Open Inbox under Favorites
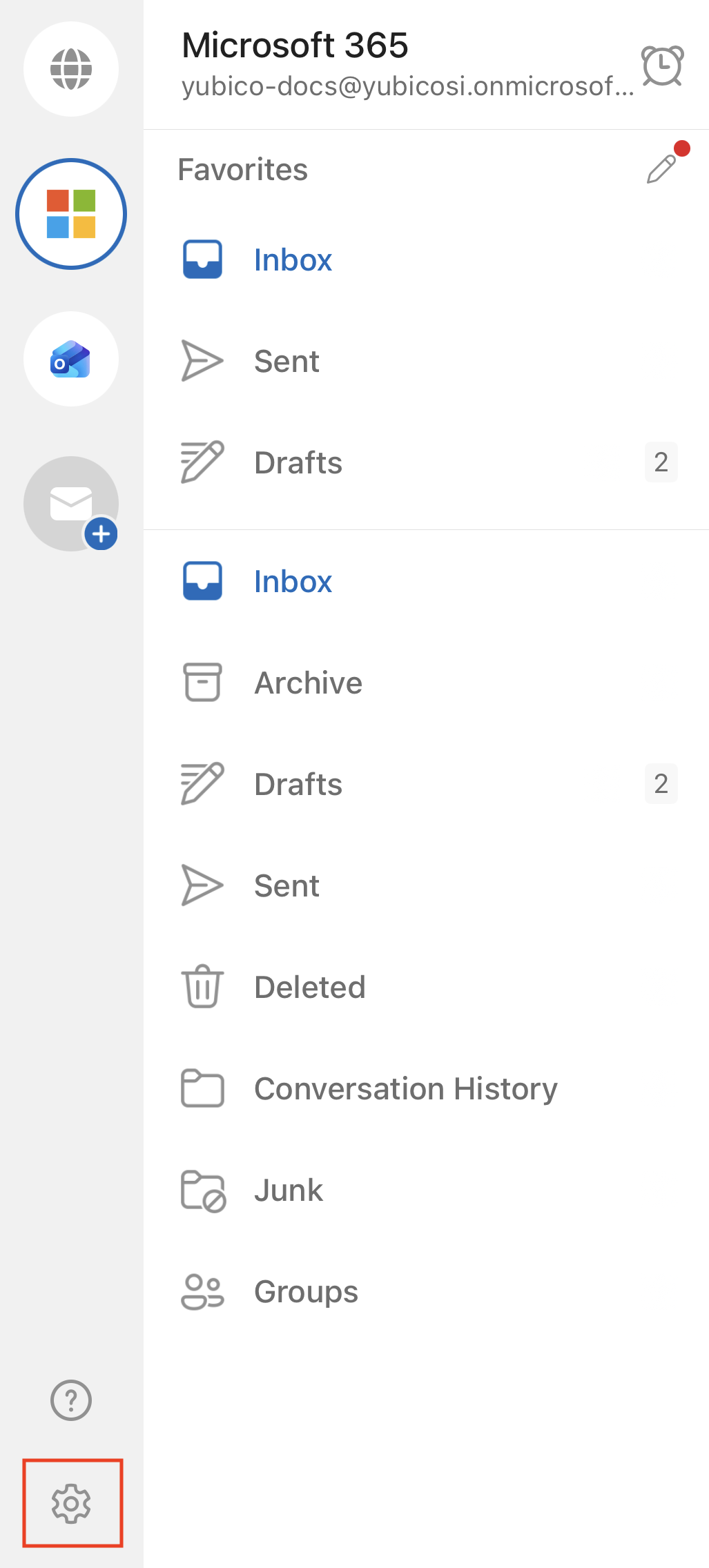Viewport: 709px width, 1568px height. click(293, 260)
